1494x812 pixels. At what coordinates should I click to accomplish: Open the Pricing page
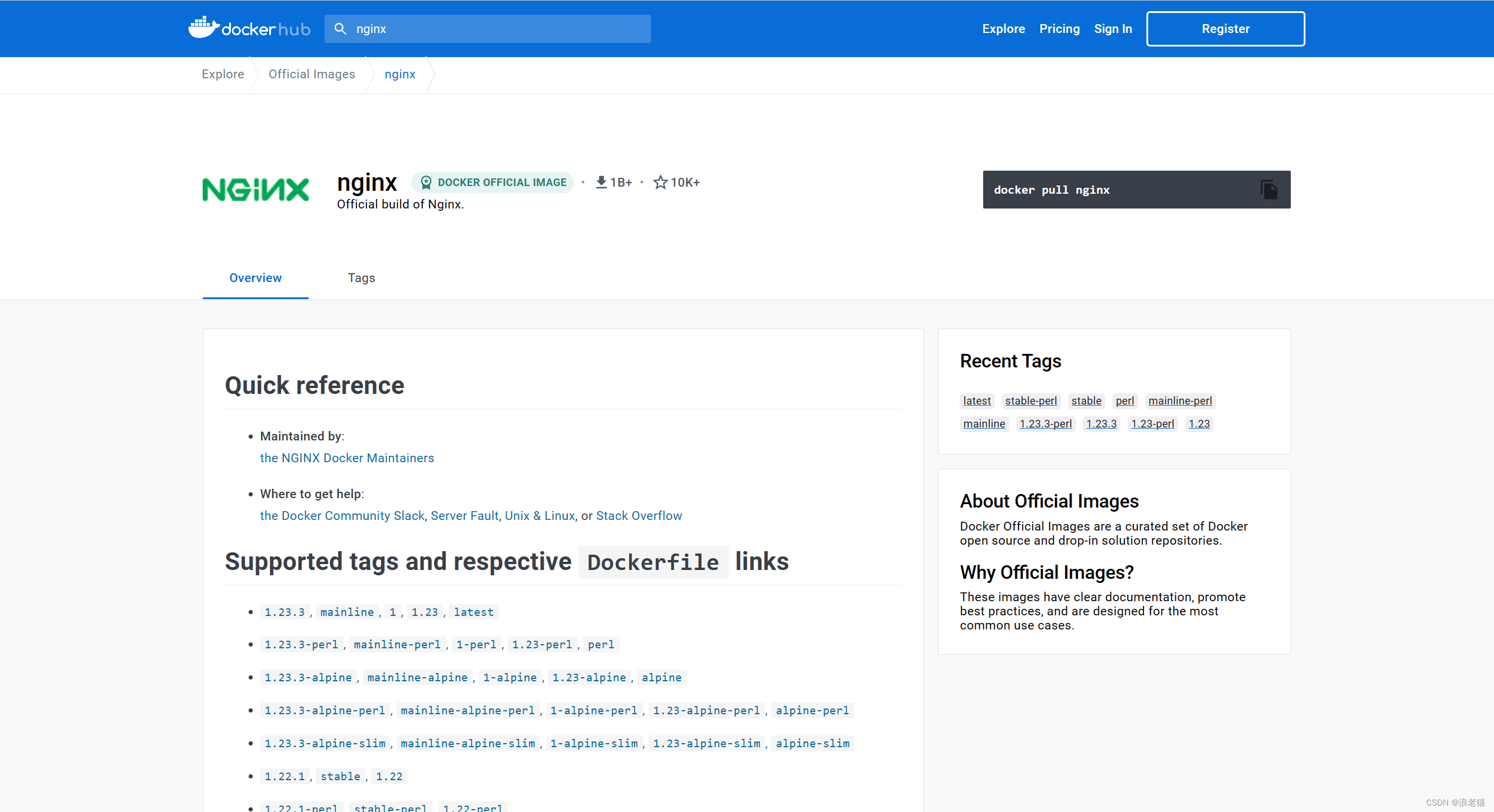click(x=1059, y=29)
